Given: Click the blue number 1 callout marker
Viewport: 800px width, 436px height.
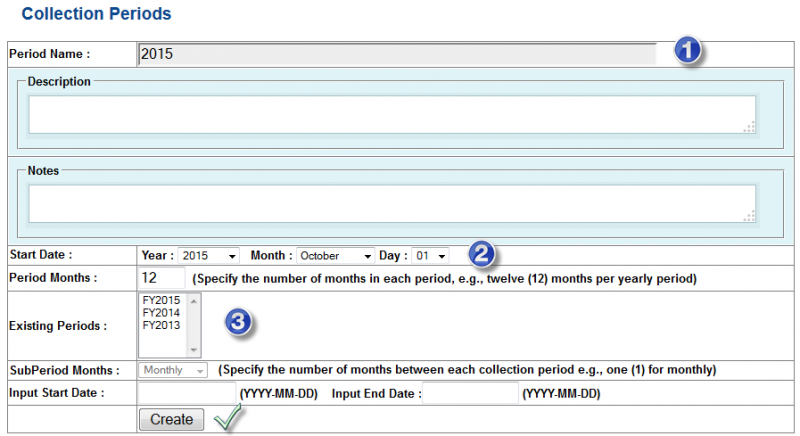Looking at the screenshot, I should tap(686, 52).
